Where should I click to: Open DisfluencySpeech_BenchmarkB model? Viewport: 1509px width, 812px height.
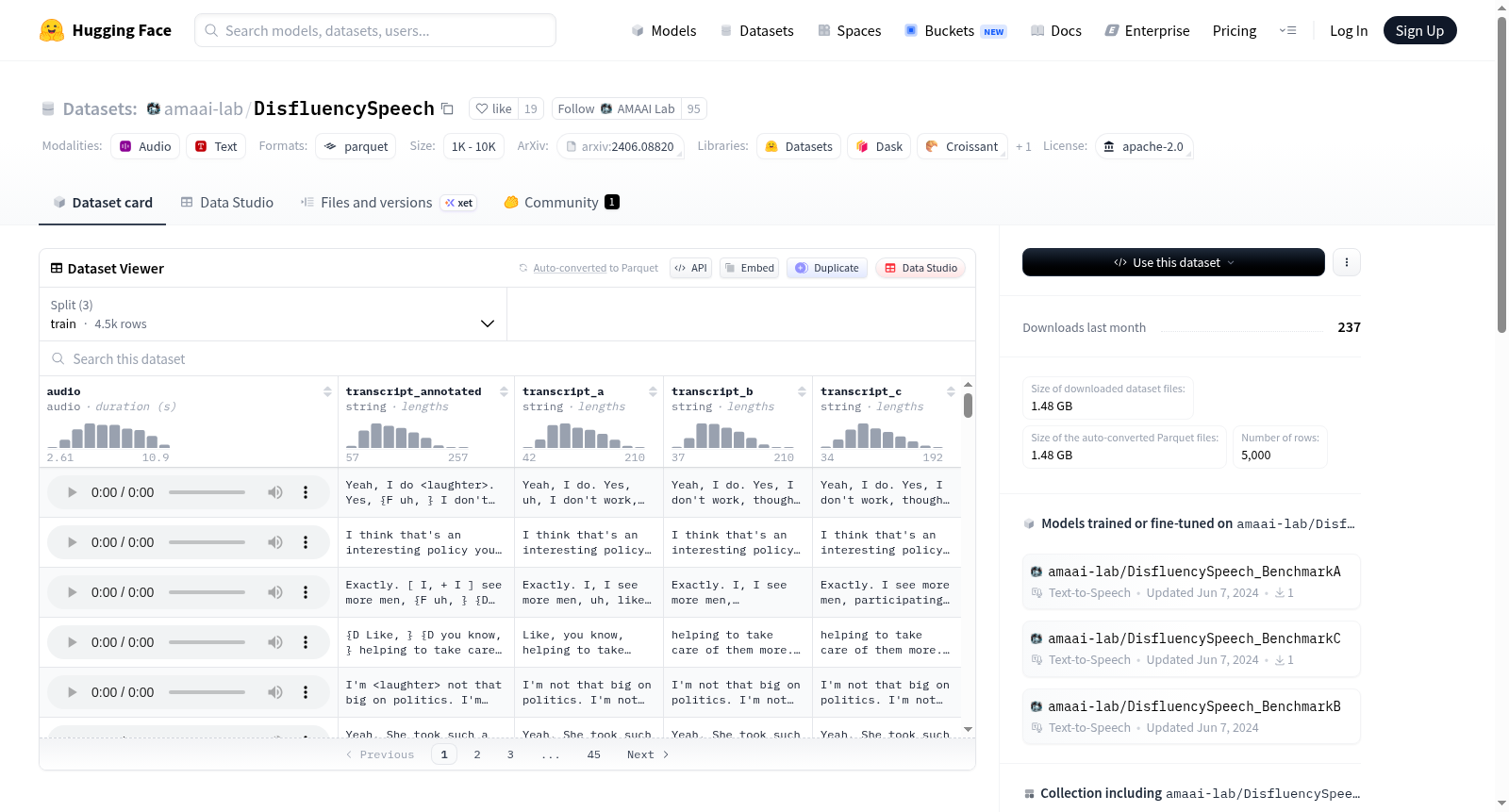coord(1191,716)
